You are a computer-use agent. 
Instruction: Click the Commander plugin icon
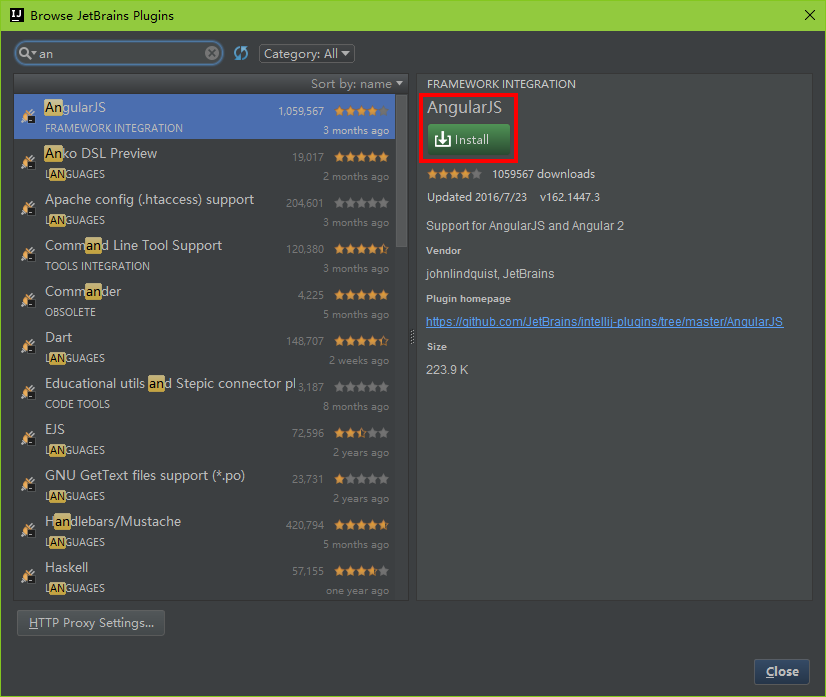click(x=28, y=300)
